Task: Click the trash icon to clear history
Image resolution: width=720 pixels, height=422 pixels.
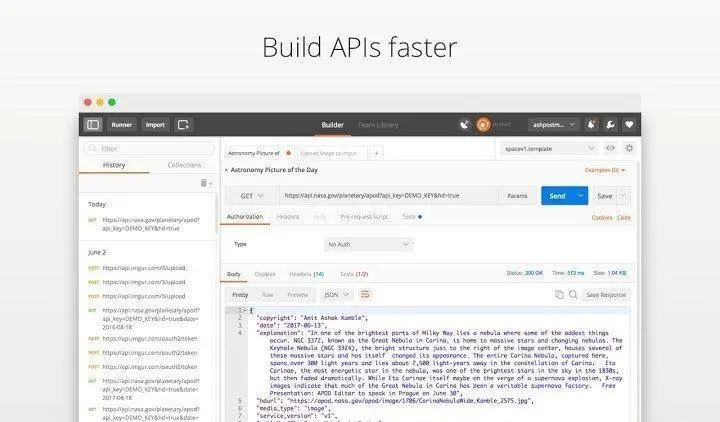Action: pyautogui.click(x=206, y=183)
